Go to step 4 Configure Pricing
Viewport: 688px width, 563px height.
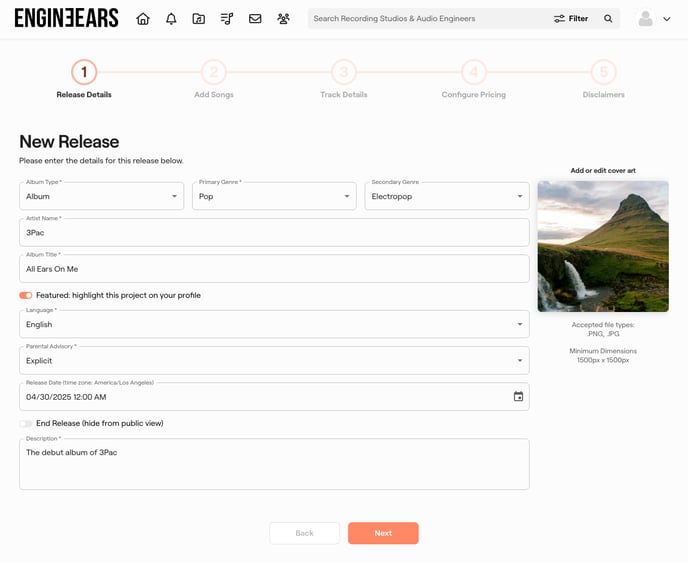tap(473, 72)
